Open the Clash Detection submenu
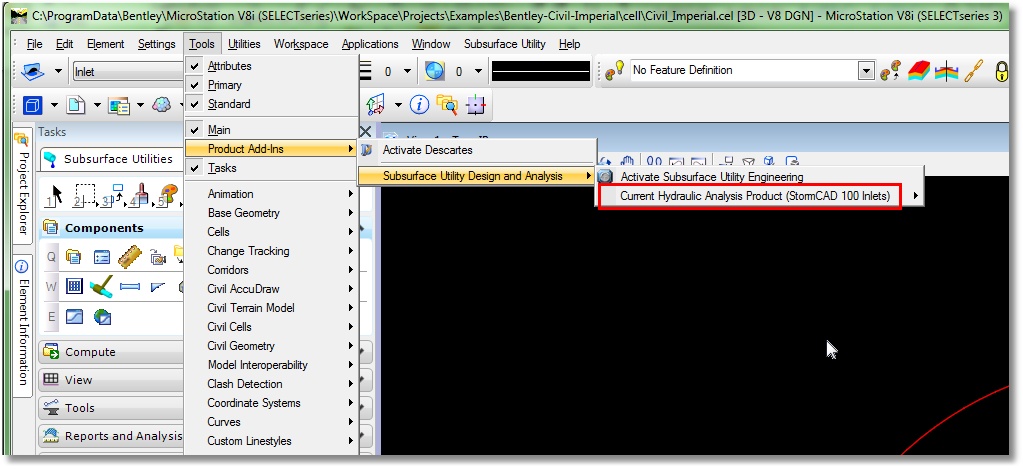The height and width of the screenshot is (469, 1023). pyautogui.click(x=271, y=384)
